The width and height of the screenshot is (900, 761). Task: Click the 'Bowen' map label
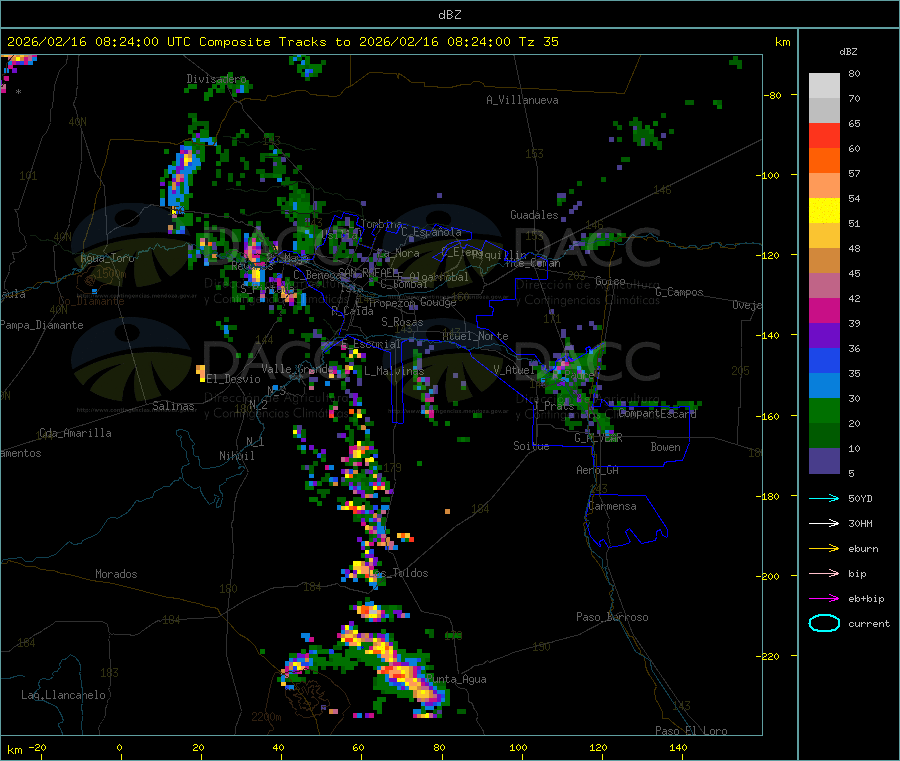coord(666,446)
